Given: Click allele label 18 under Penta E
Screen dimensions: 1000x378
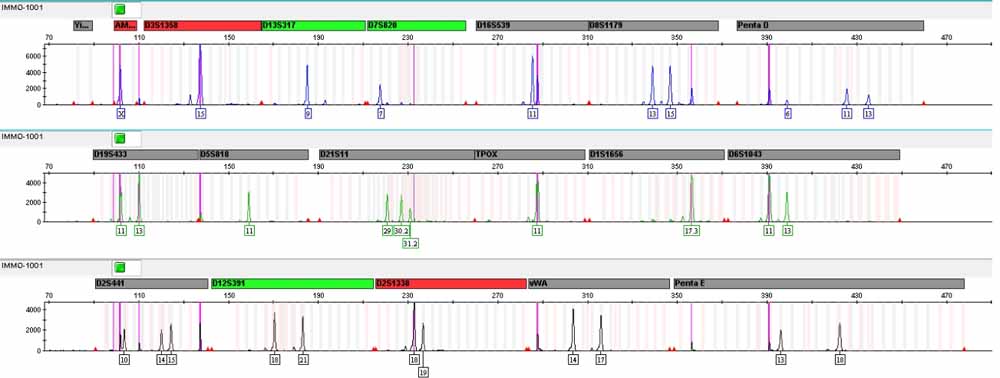Looking at the screenshot, I should (x=841, y=360).
